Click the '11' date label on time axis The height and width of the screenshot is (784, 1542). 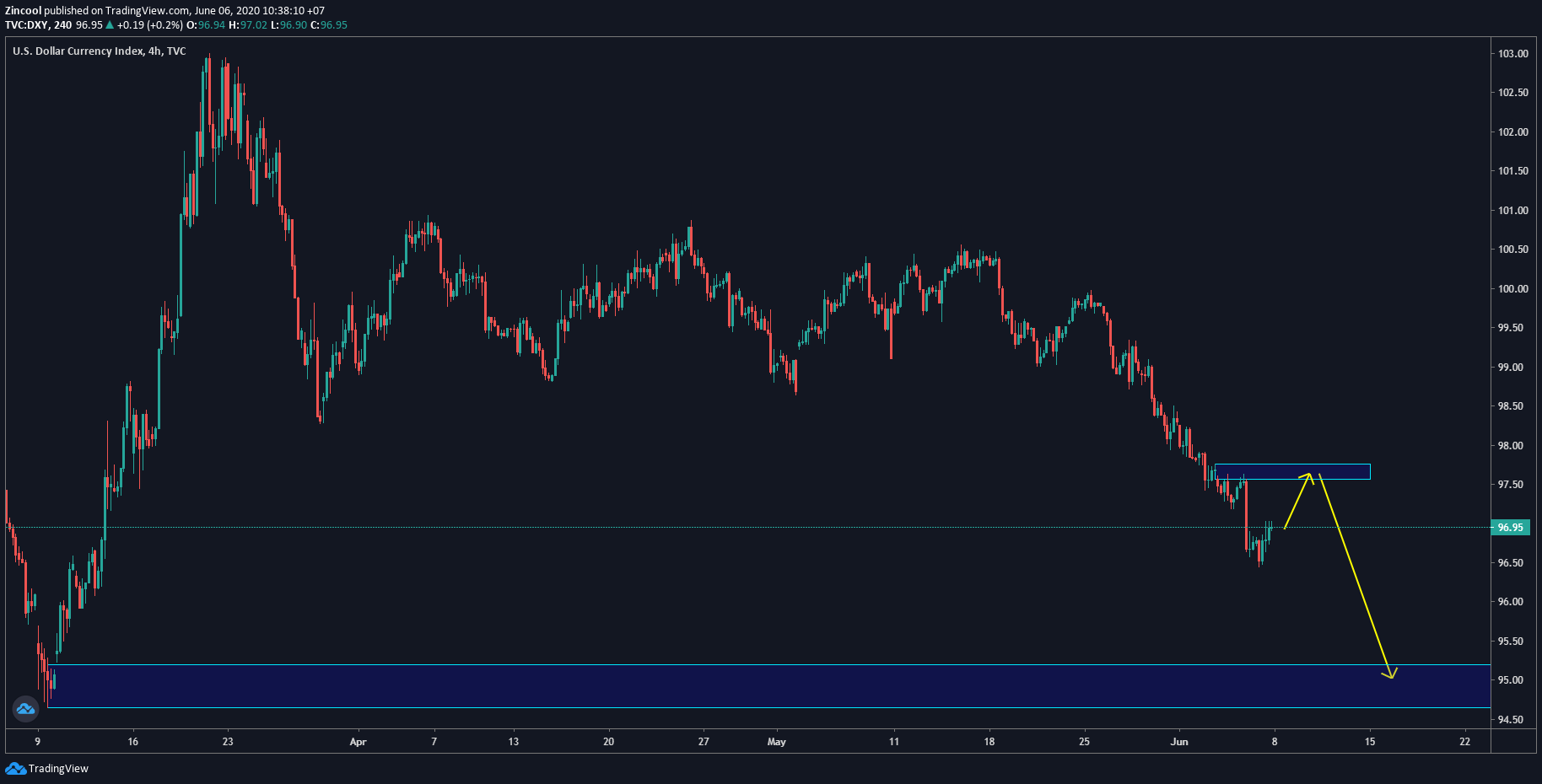pyautogui.click(x=894, y=742)
